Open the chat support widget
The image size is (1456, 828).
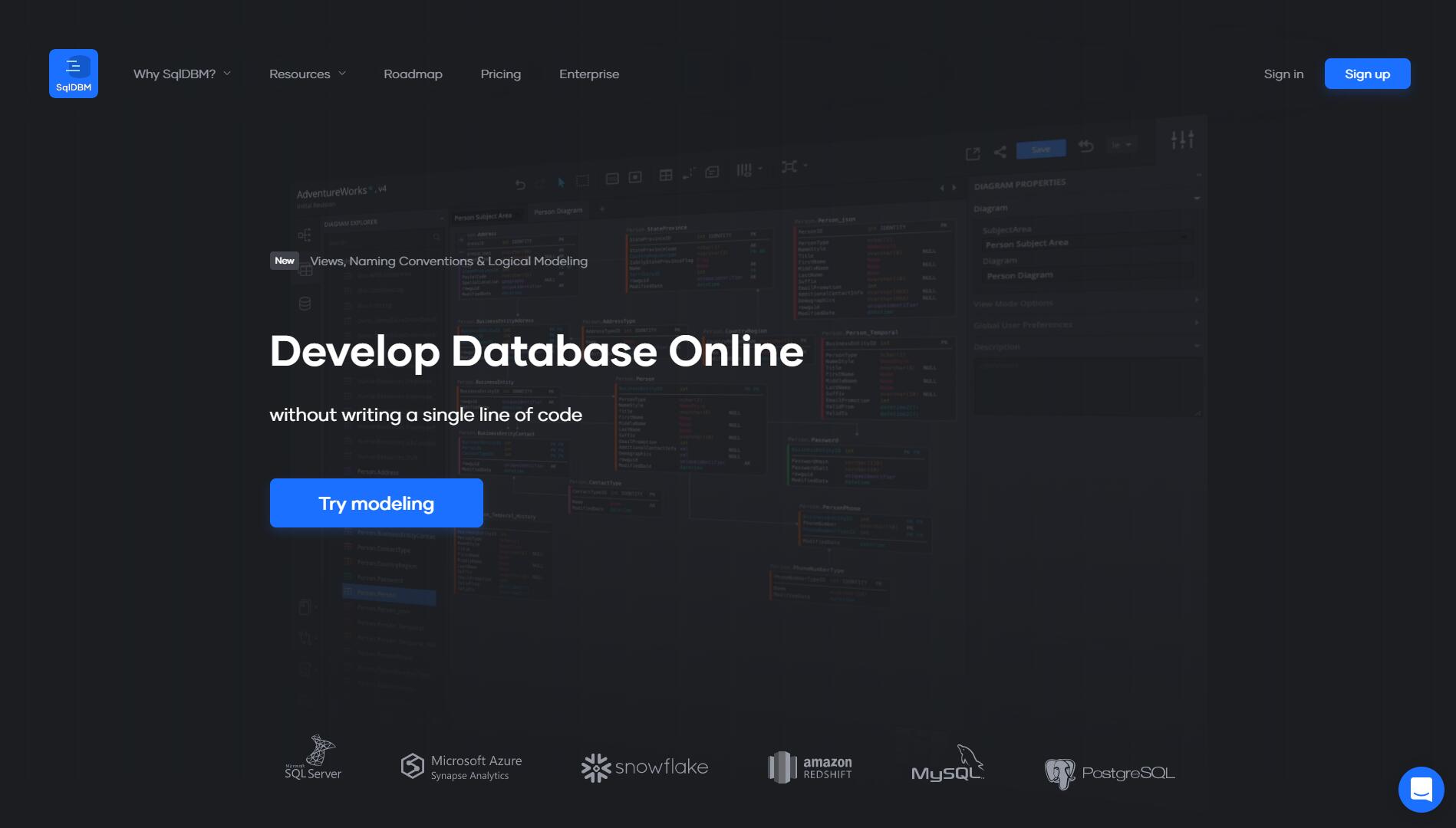[1421, 789]
